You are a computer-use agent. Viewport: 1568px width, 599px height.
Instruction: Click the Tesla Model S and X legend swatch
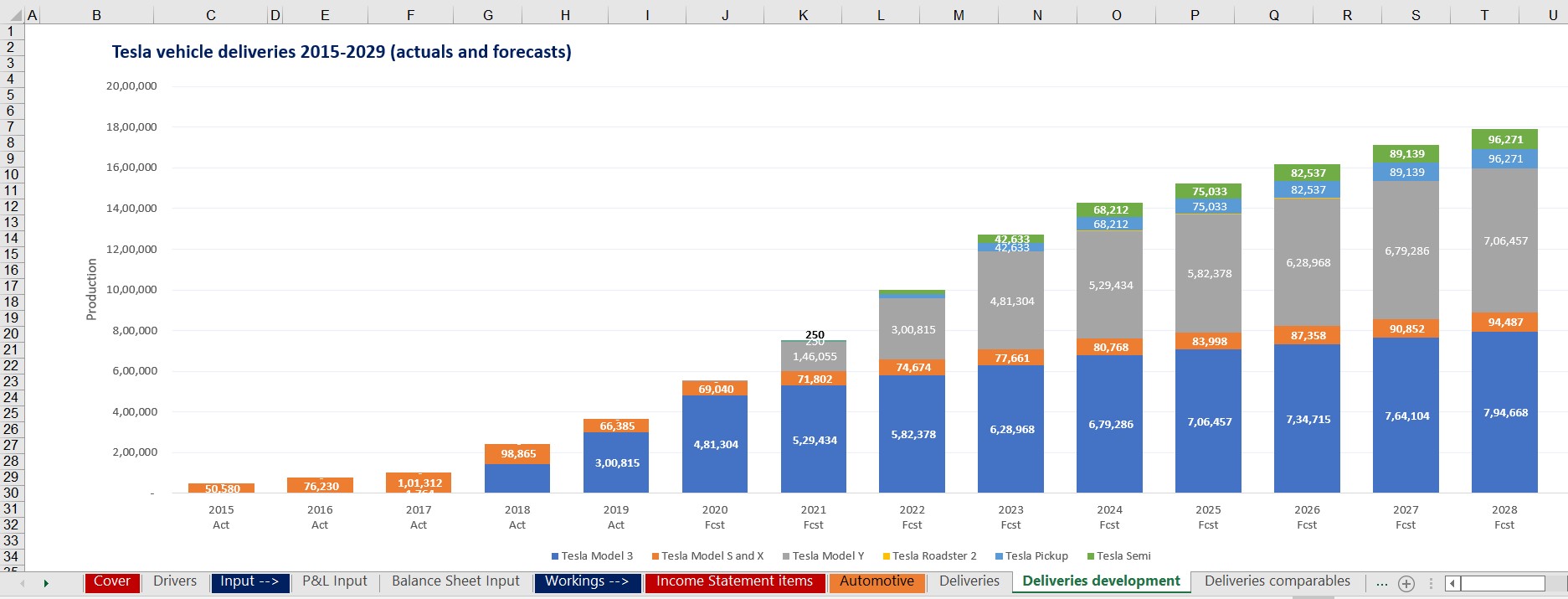655,556
